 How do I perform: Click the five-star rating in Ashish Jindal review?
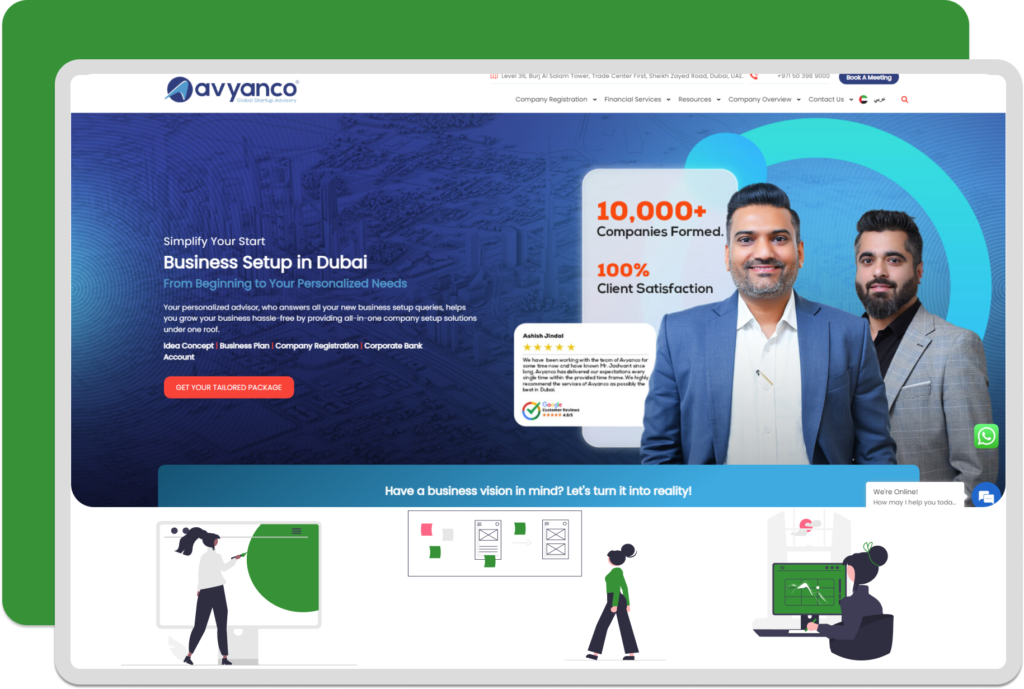click(x=549, y=347)
